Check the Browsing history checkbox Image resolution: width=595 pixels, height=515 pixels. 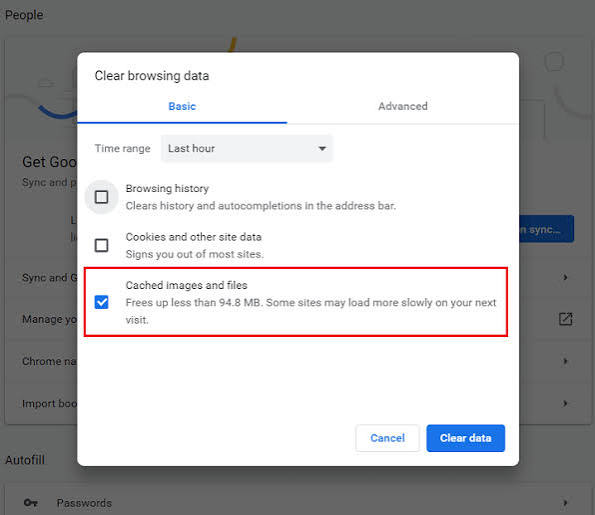tap(101, 197)
